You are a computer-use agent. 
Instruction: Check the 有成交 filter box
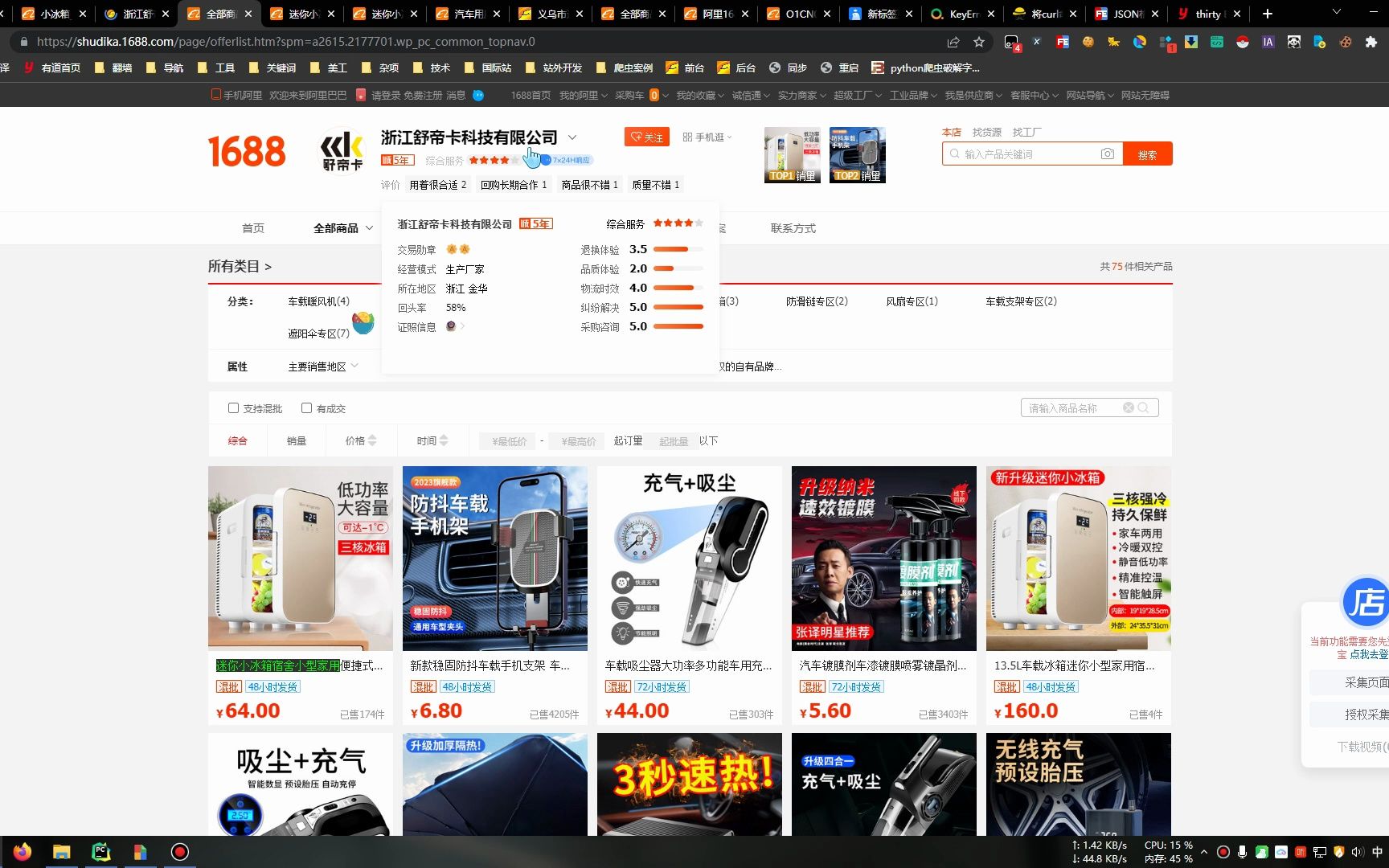pyautogui.click(x=306, y=408)
